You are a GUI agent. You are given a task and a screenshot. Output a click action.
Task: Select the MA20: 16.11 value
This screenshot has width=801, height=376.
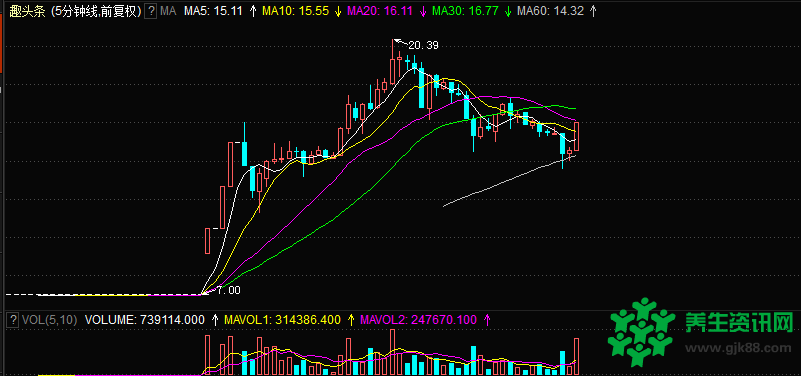point(379,11)
